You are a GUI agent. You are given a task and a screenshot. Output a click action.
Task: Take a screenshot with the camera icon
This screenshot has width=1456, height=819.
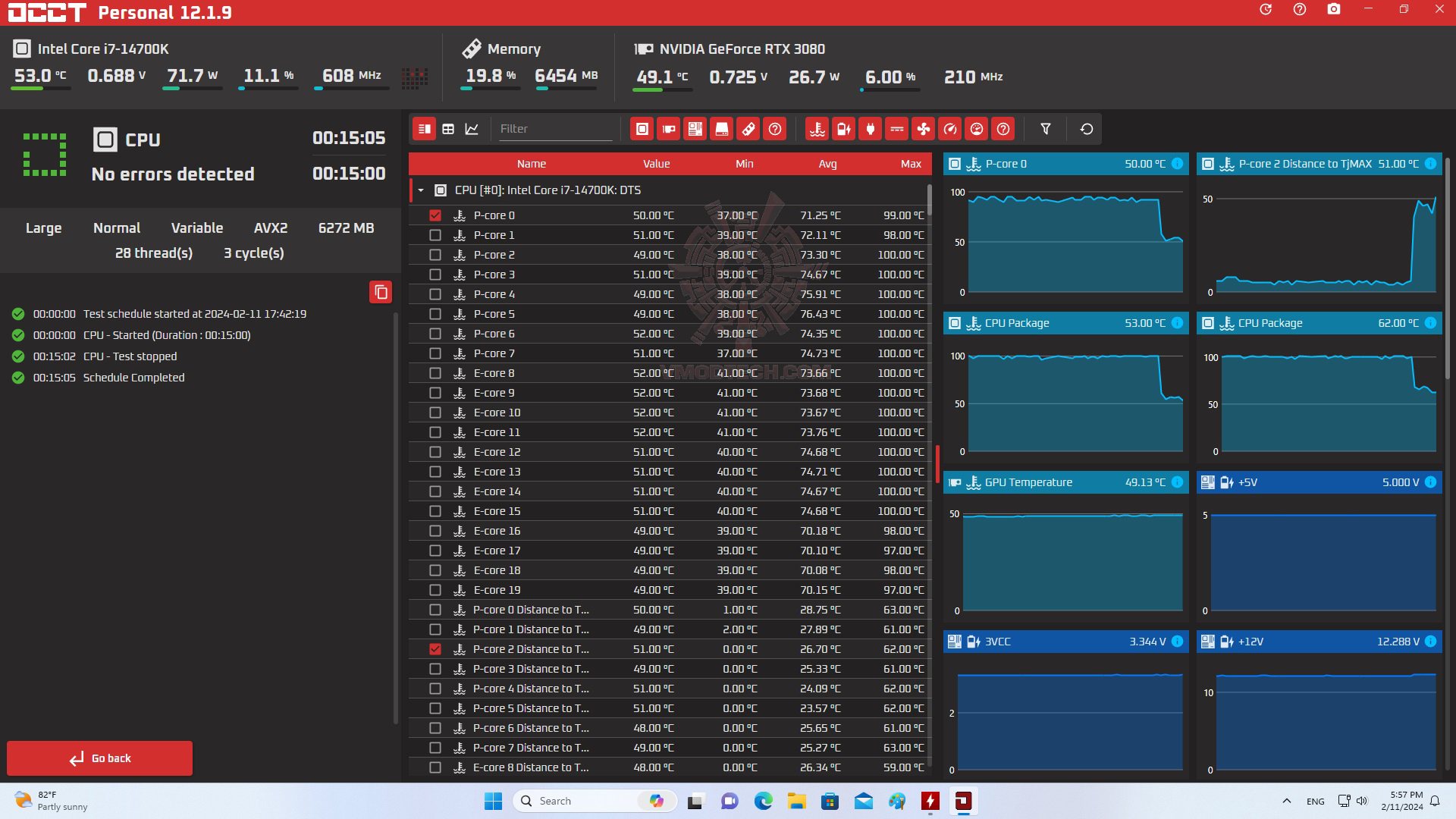tap(1333, 10)
